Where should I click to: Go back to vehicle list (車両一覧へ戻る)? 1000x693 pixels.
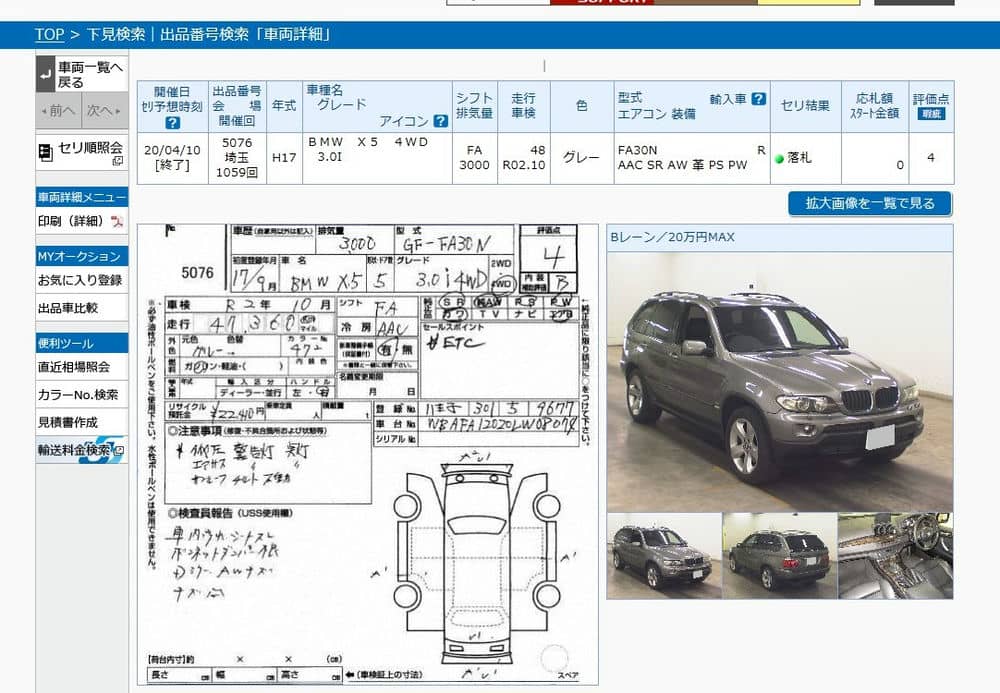82,75
